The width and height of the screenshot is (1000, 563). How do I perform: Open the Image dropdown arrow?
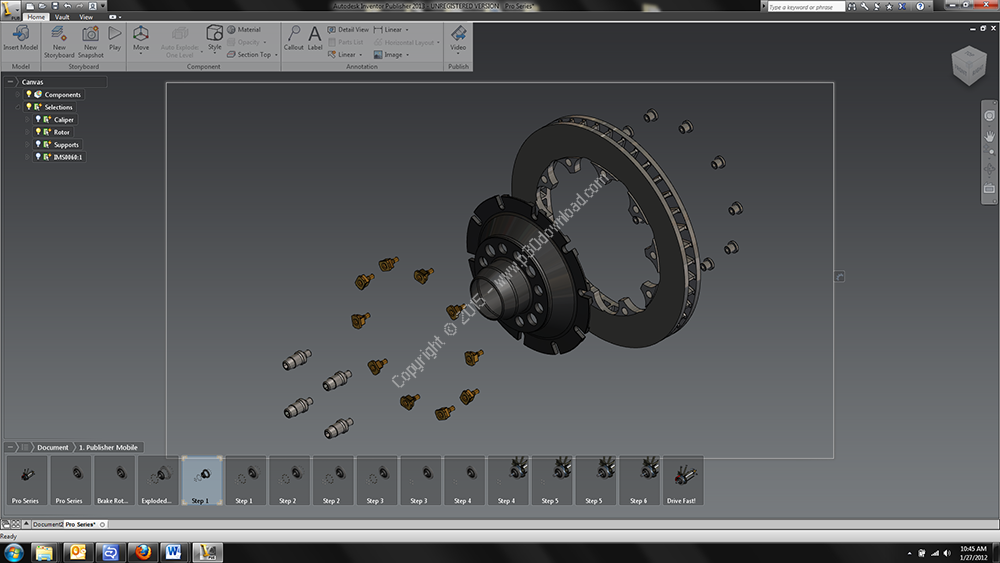coord(408,55)
